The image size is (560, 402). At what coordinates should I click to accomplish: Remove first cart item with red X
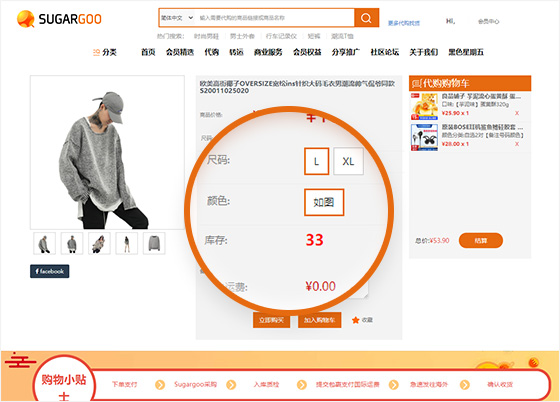[517, 113]
